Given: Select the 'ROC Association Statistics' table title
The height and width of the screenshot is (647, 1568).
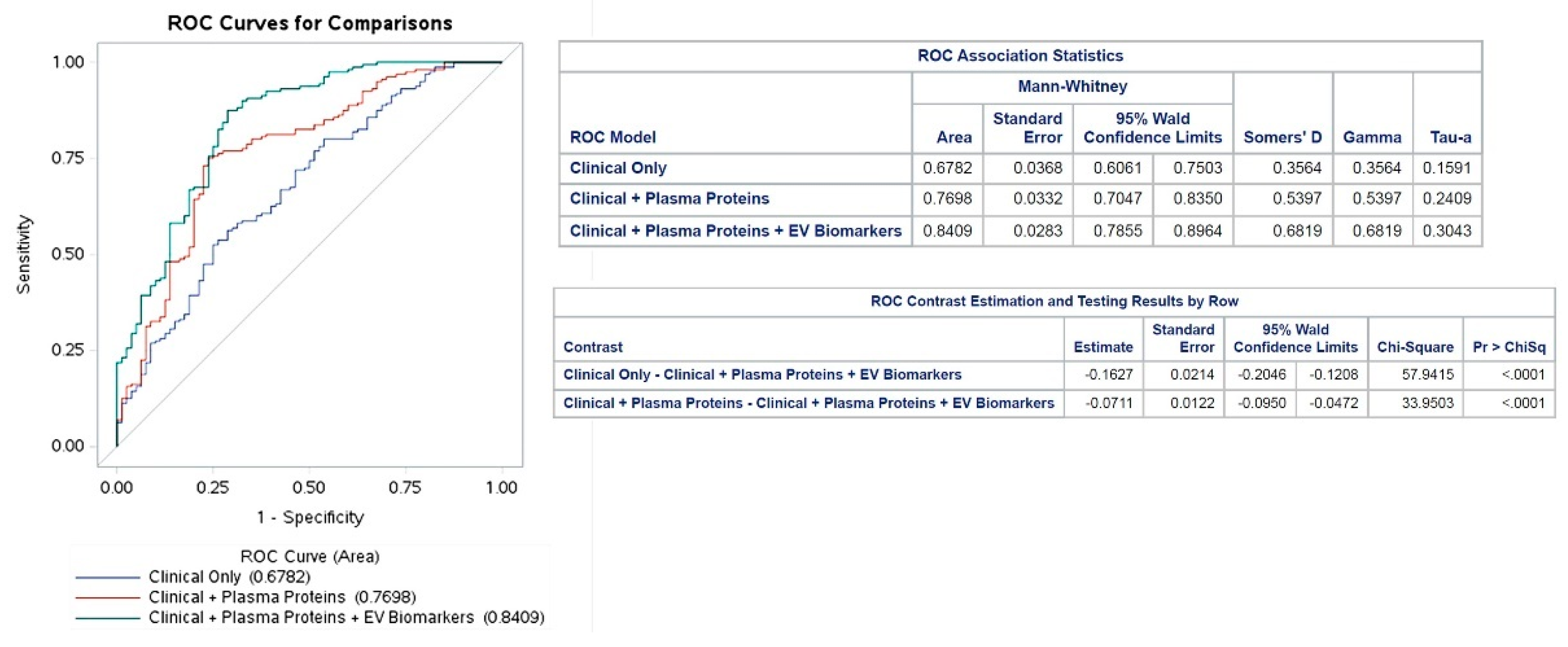Looking at the screenshot, I should tap(1020, 56).
